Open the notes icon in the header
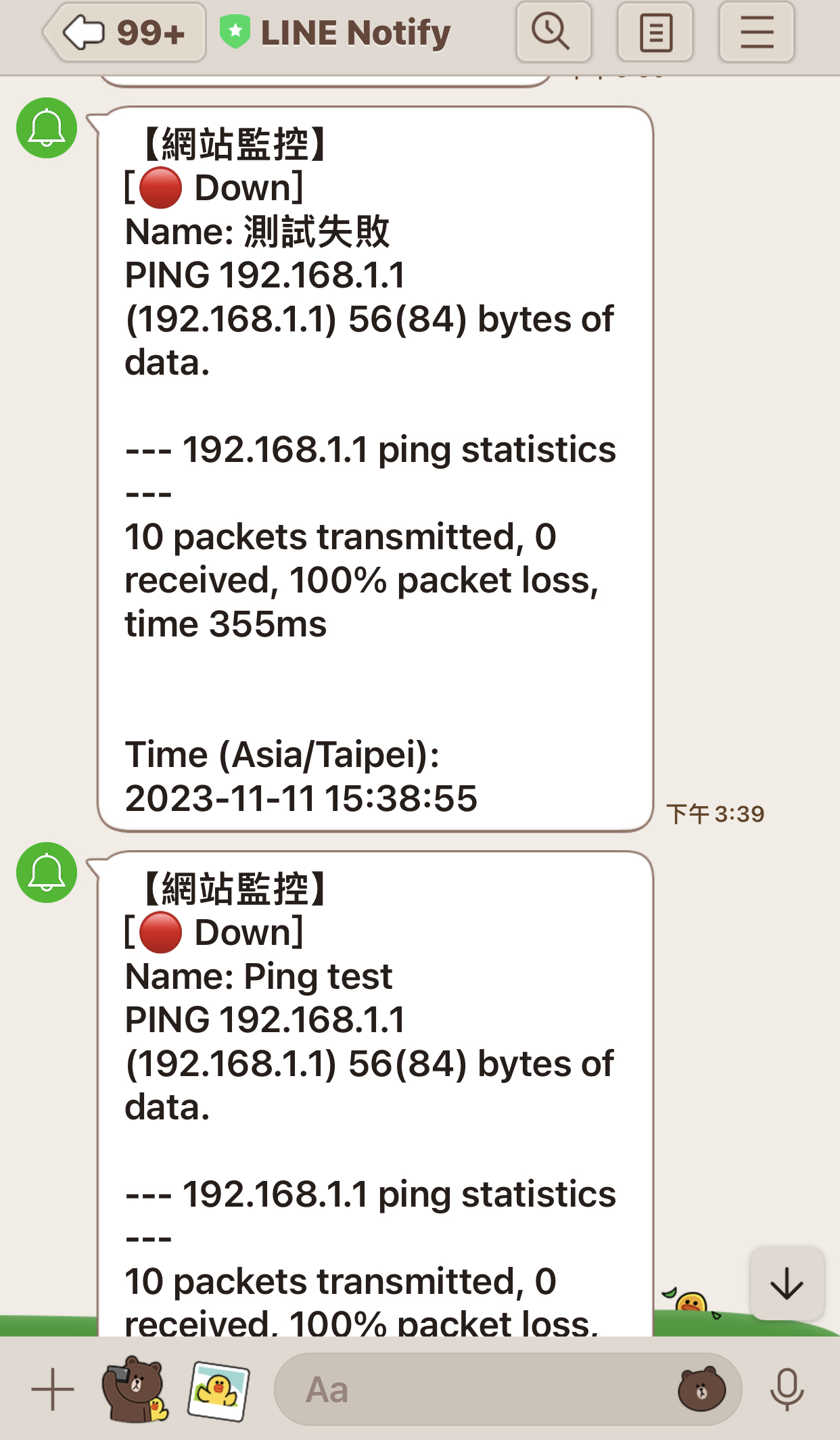The width and height of the screenshot is (840, 1440). [655, 32]
